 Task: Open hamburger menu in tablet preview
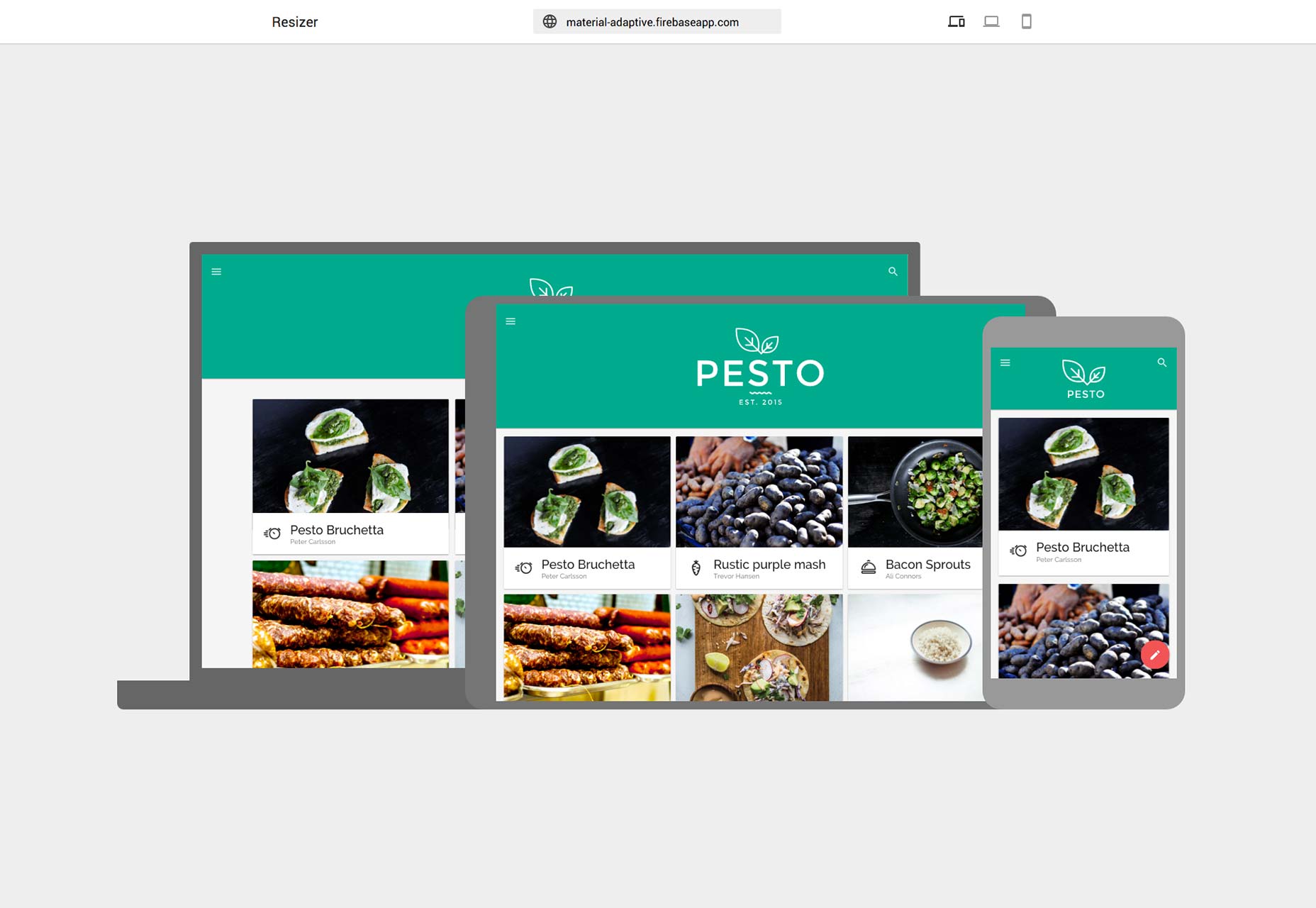[511, 321]
